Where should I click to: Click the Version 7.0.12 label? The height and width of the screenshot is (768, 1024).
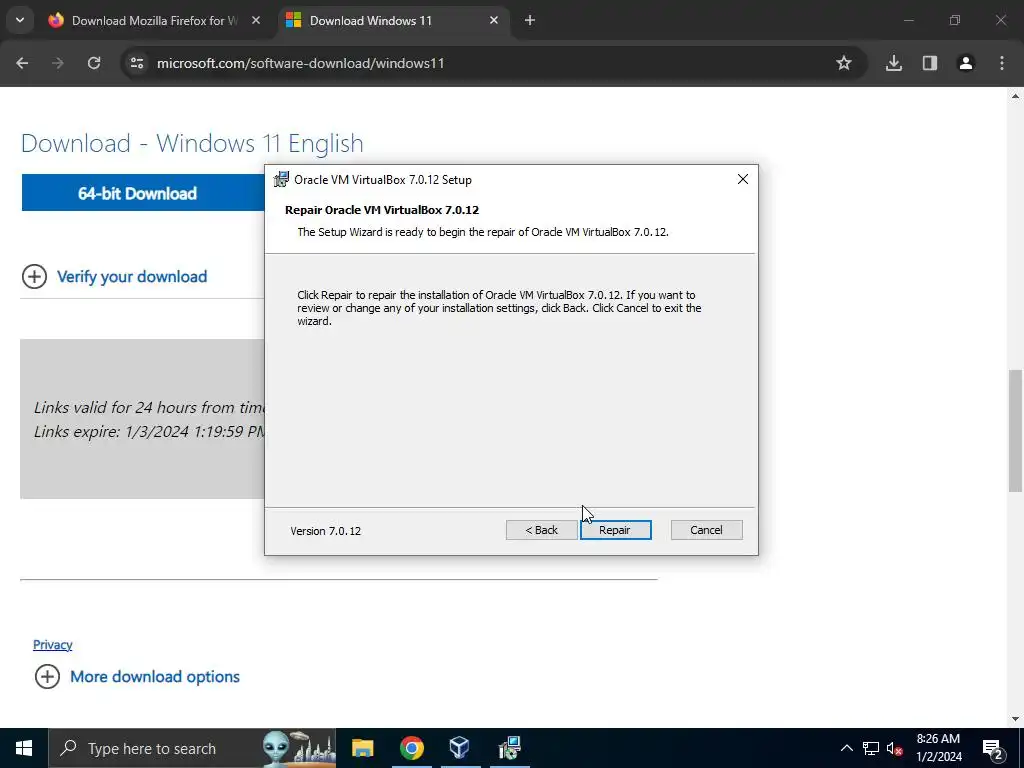tap(325, 531)
